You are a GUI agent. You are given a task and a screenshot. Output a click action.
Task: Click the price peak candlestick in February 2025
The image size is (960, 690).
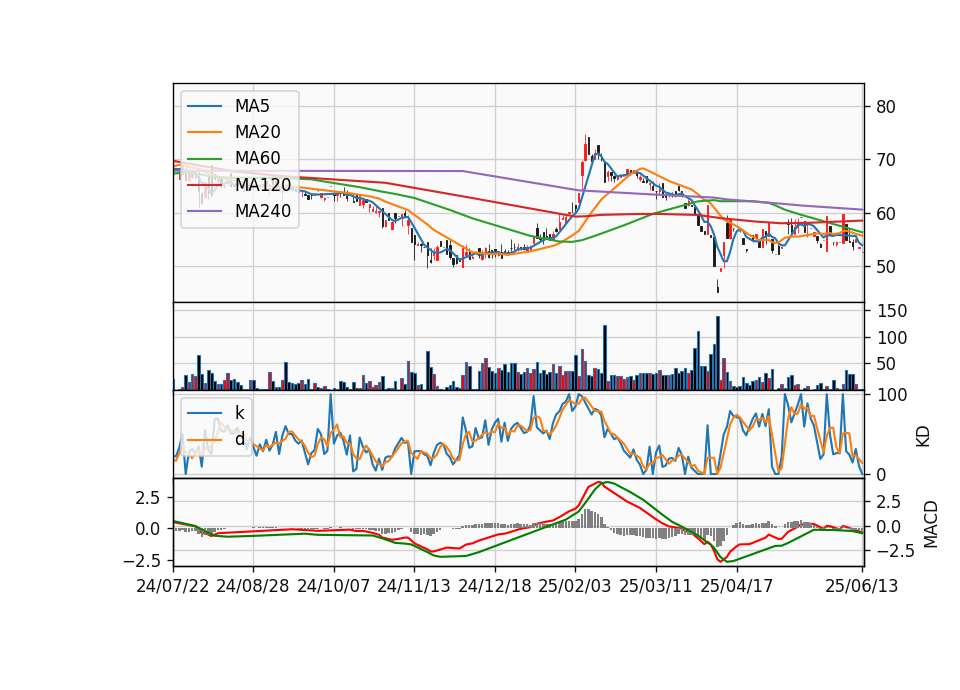click(x=585, y=148)
